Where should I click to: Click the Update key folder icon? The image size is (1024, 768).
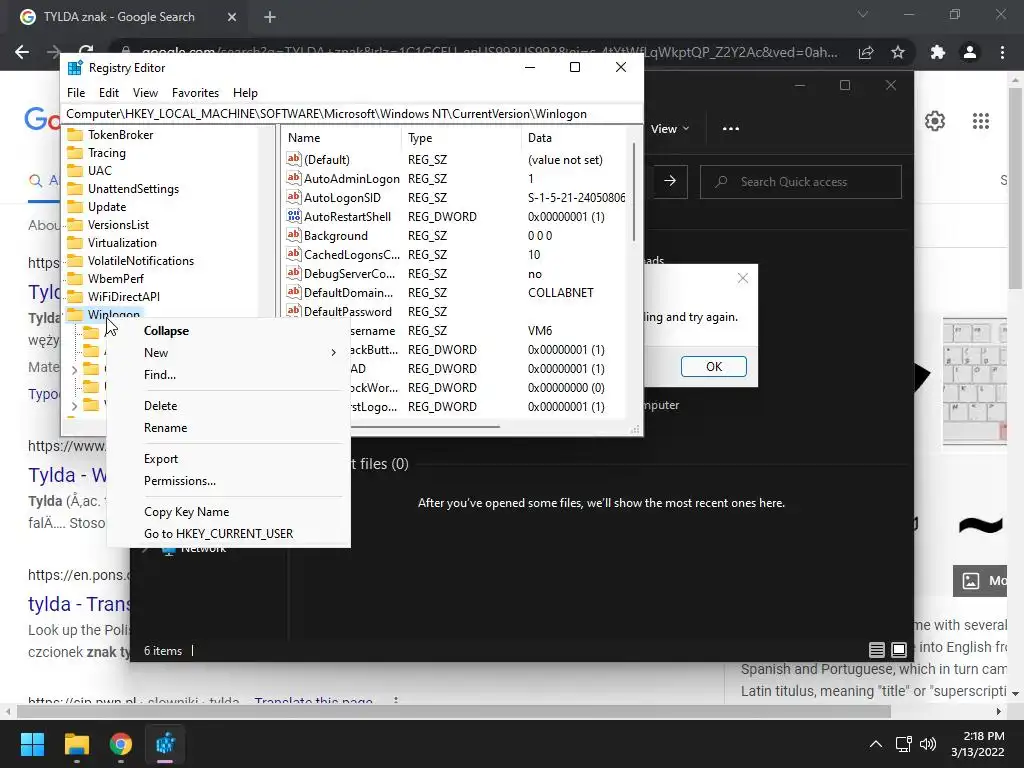click(x=76, y=206)
